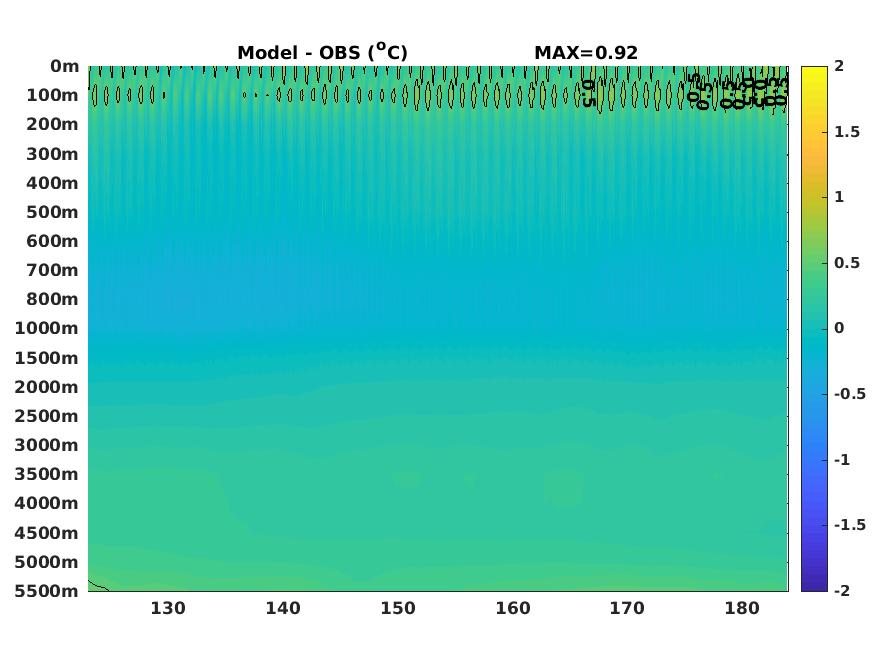The image size is (875, 656).
Task: Click the "170" longitude tick label
Action: [627, 608]
